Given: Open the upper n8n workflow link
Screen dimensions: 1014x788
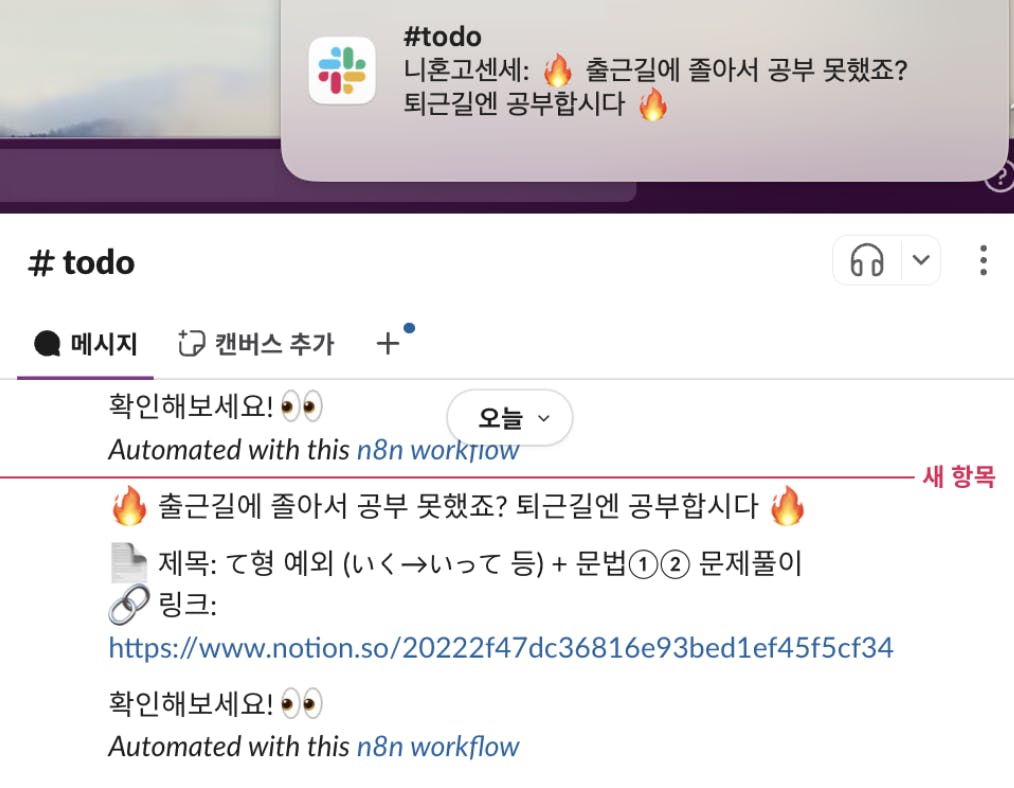Looking at the screenshot, I should pyautogui.click(x=438, y=450).
